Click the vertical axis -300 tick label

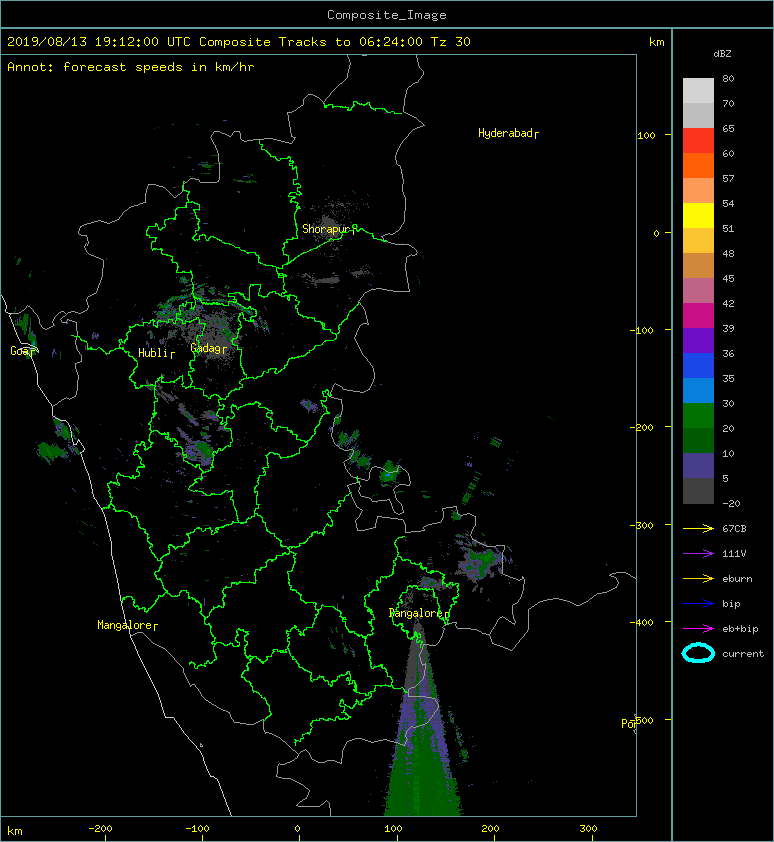[642, 525]
